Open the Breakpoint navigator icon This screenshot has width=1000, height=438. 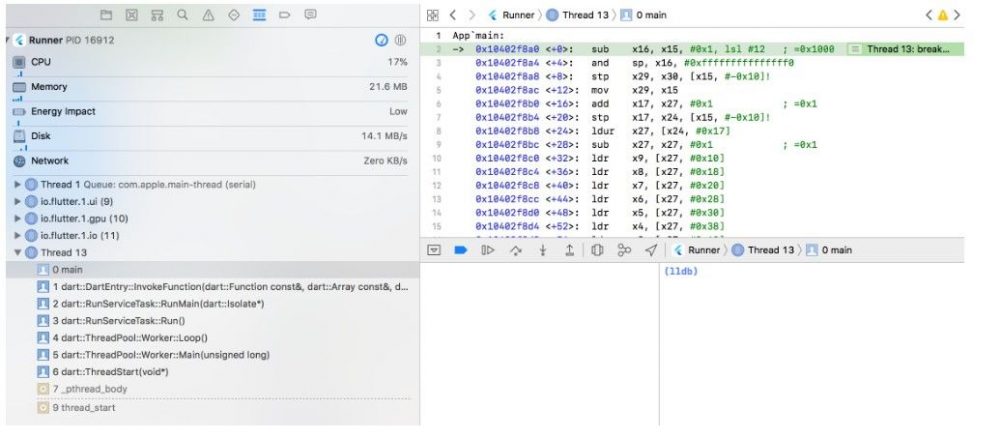tap(284, 15)
